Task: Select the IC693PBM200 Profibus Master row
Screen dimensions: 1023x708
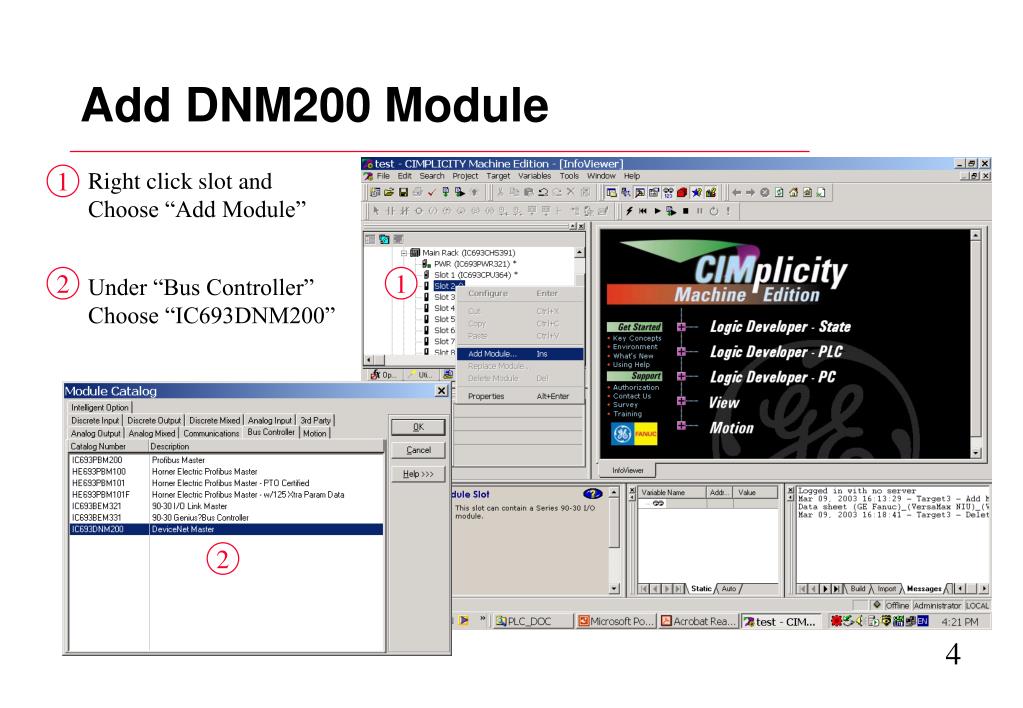Action: point(226,460)
